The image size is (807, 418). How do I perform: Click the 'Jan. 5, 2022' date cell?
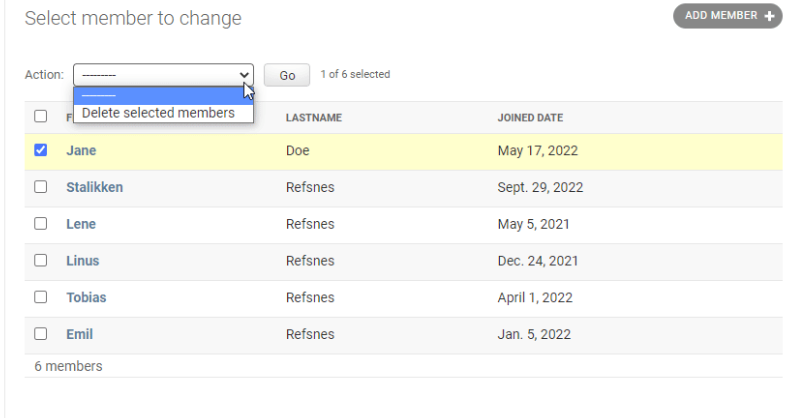click(x=534, y=334)
